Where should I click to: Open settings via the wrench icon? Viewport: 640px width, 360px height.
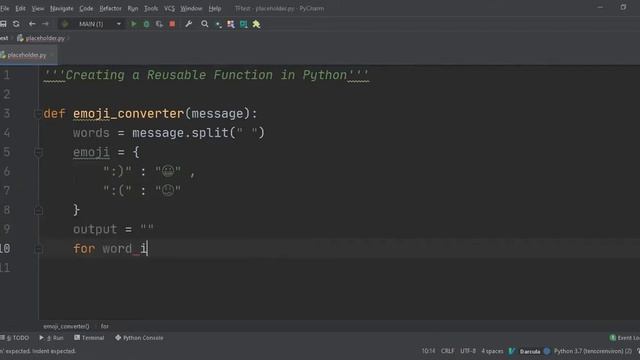point(189,24)
